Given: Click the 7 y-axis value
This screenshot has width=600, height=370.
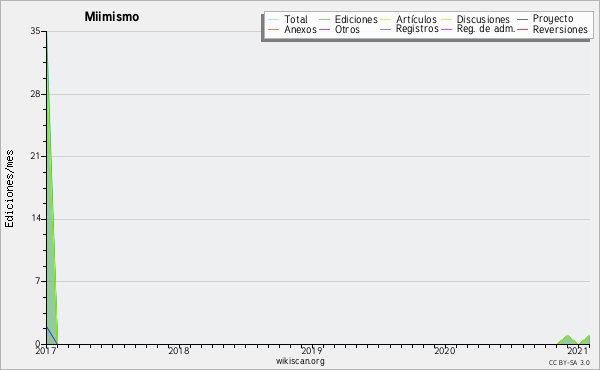Looking at the screenshot, I should point(38,281).
